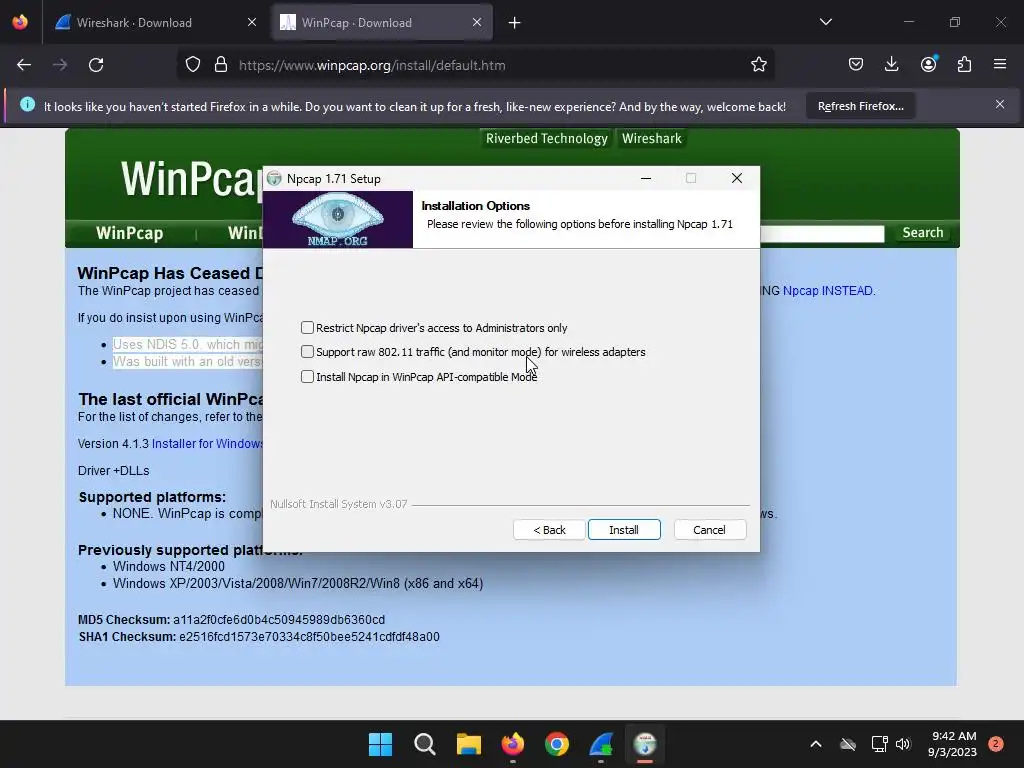Open the Riverbed Technology link
The width and height of the screenshot is (1024, 768).
[547, 138]
